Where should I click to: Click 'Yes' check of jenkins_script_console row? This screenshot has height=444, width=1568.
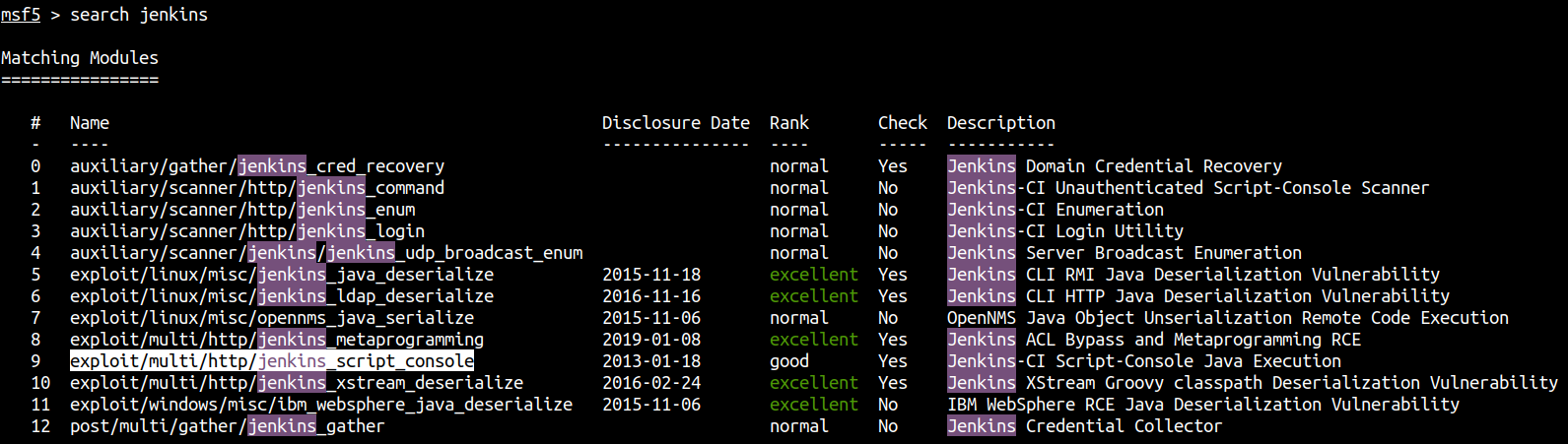click(x=893, y=361)
